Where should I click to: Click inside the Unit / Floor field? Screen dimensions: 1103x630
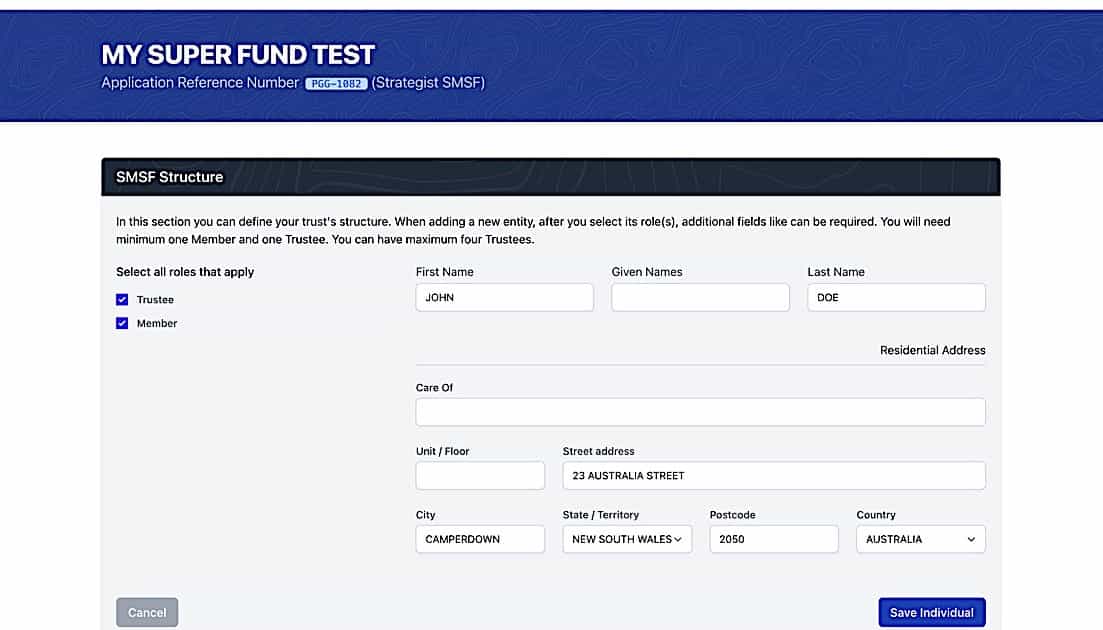(479, 475)
